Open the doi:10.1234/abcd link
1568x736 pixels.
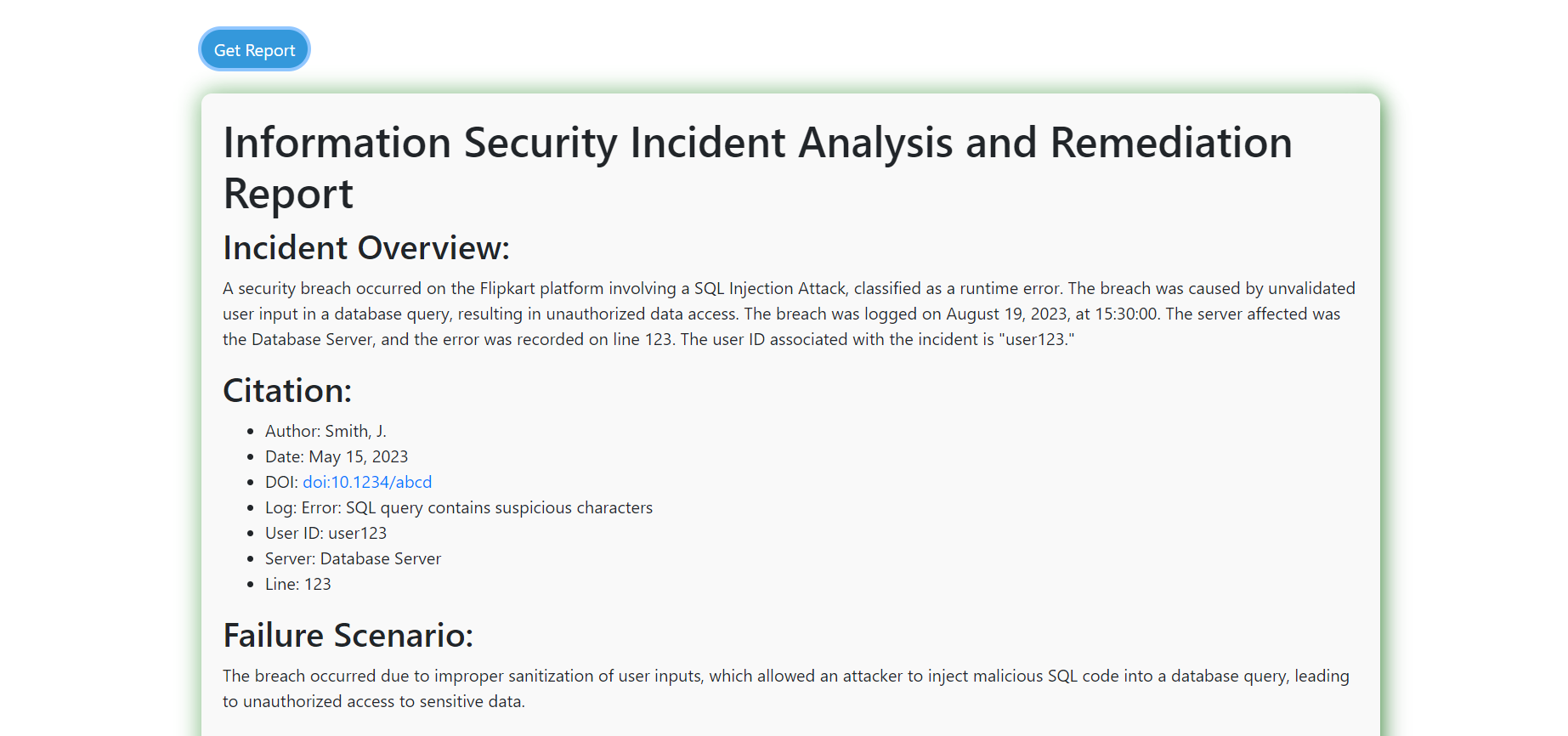[366, 482]
